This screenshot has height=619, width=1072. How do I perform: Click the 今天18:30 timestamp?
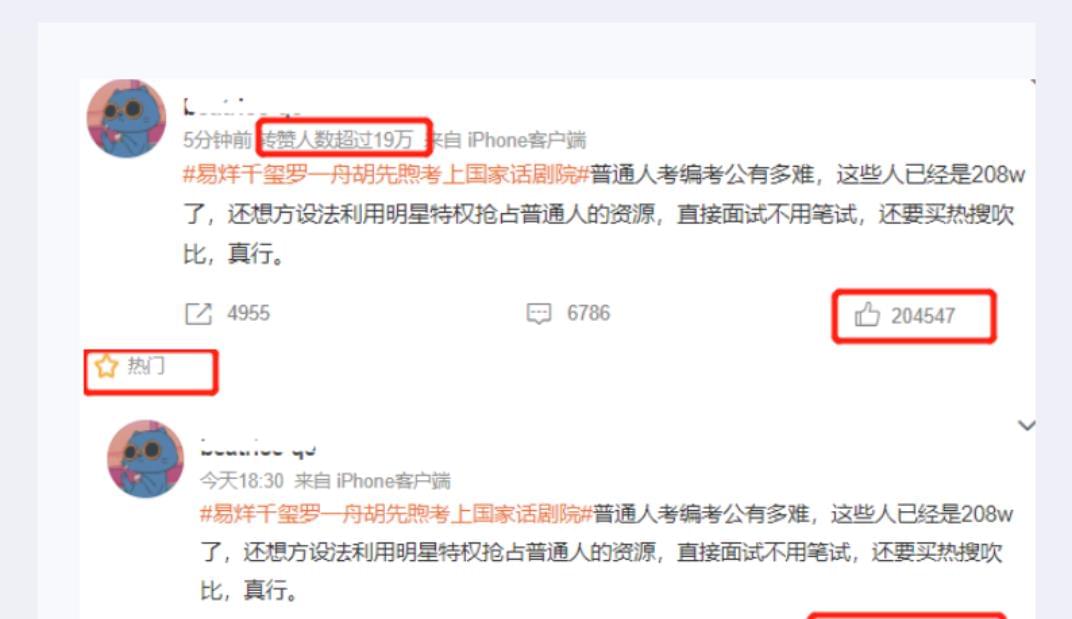[x=241, y=481]
